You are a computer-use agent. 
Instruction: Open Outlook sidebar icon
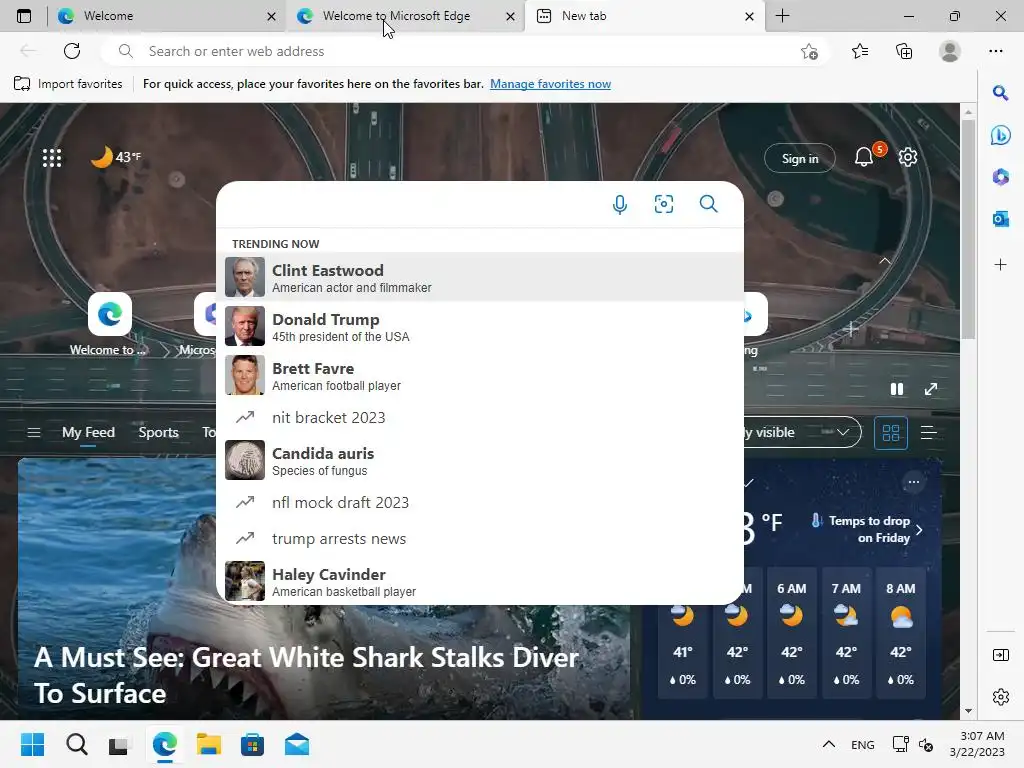[1000, 219]
